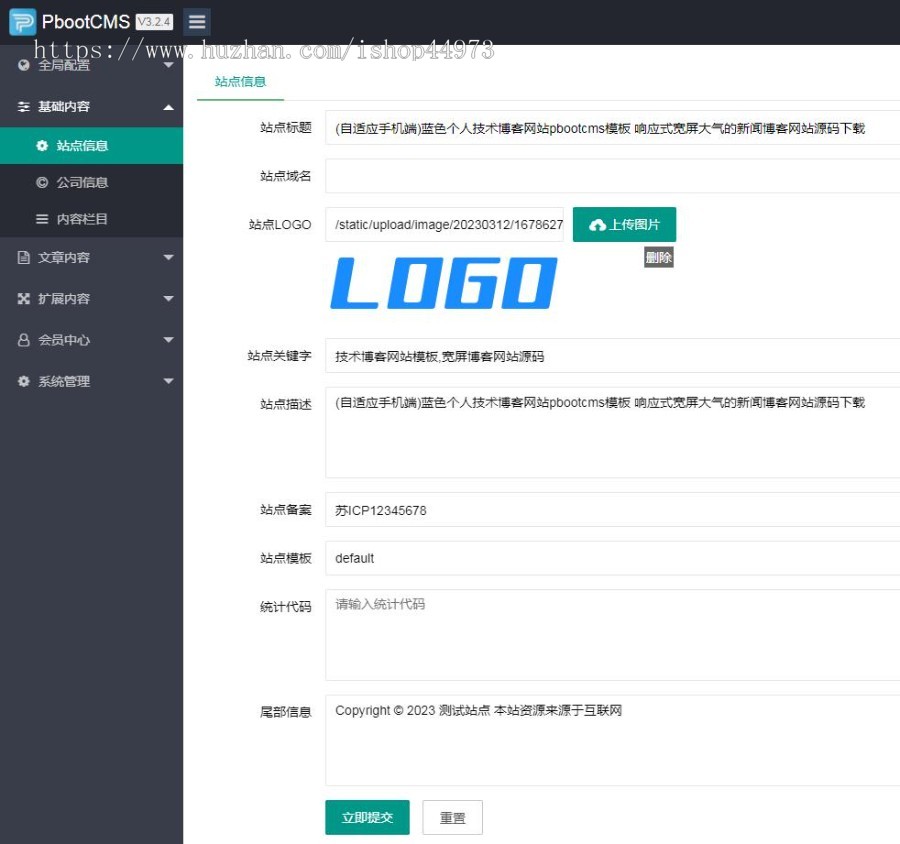Image resolution: width=900 pixels, height=844 pixels.
Task: Focus the 站点备案 input field
Action: 612,510
